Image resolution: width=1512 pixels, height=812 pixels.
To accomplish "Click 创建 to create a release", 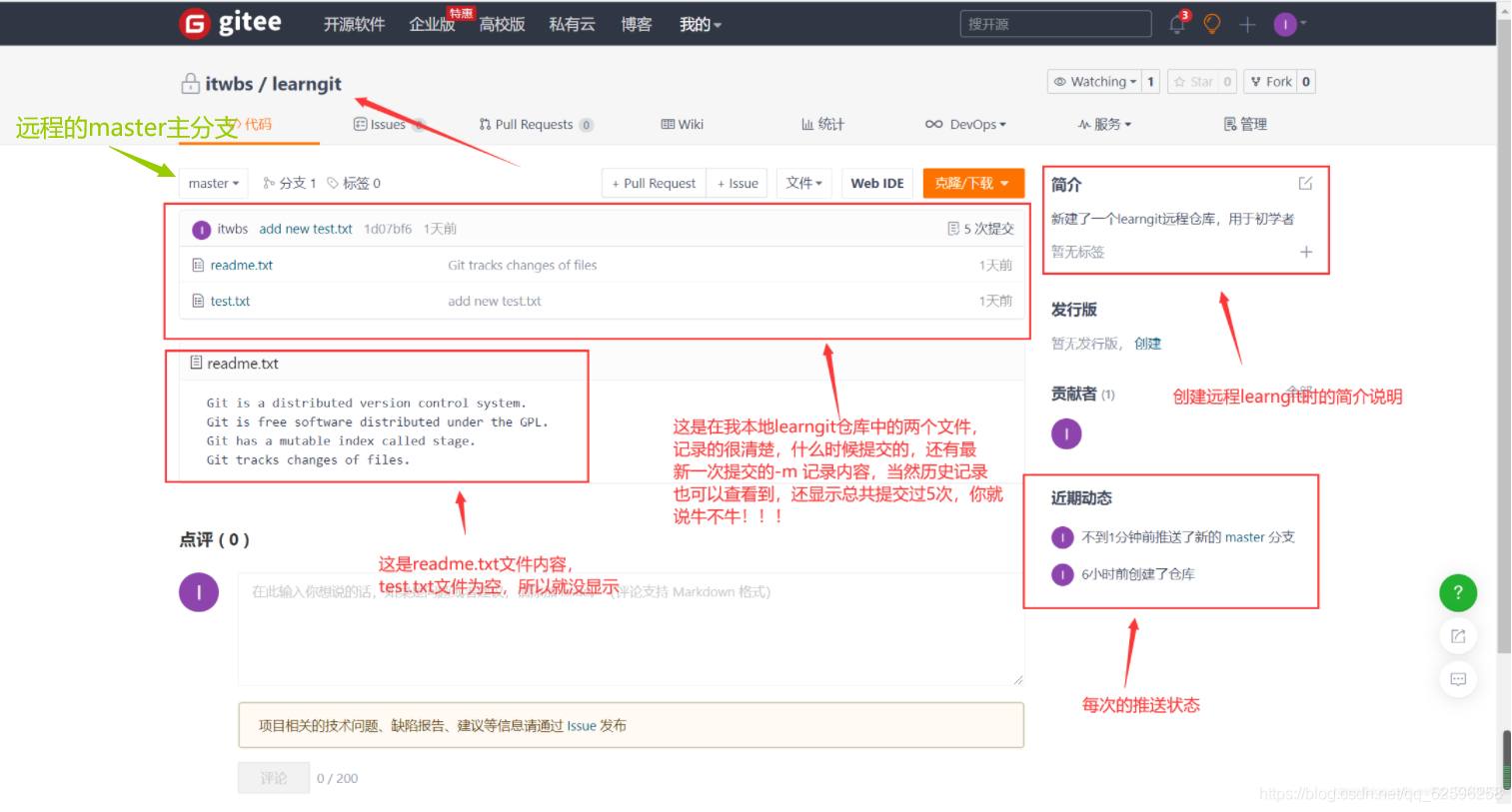I will coord(1147,344).
